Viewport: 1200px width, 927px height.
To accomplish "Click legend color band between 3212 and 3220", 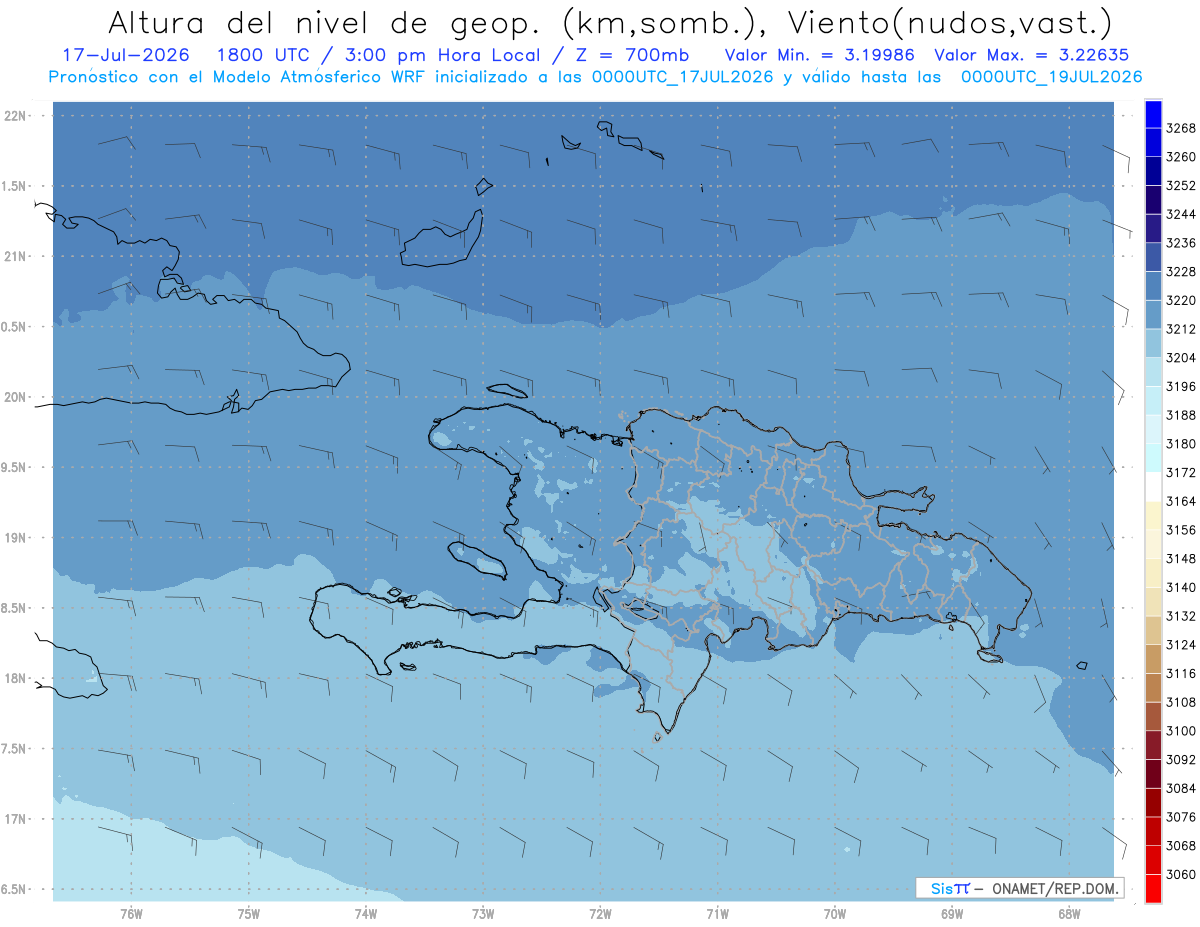I will pyautogui.click(x=1153, y=315).
